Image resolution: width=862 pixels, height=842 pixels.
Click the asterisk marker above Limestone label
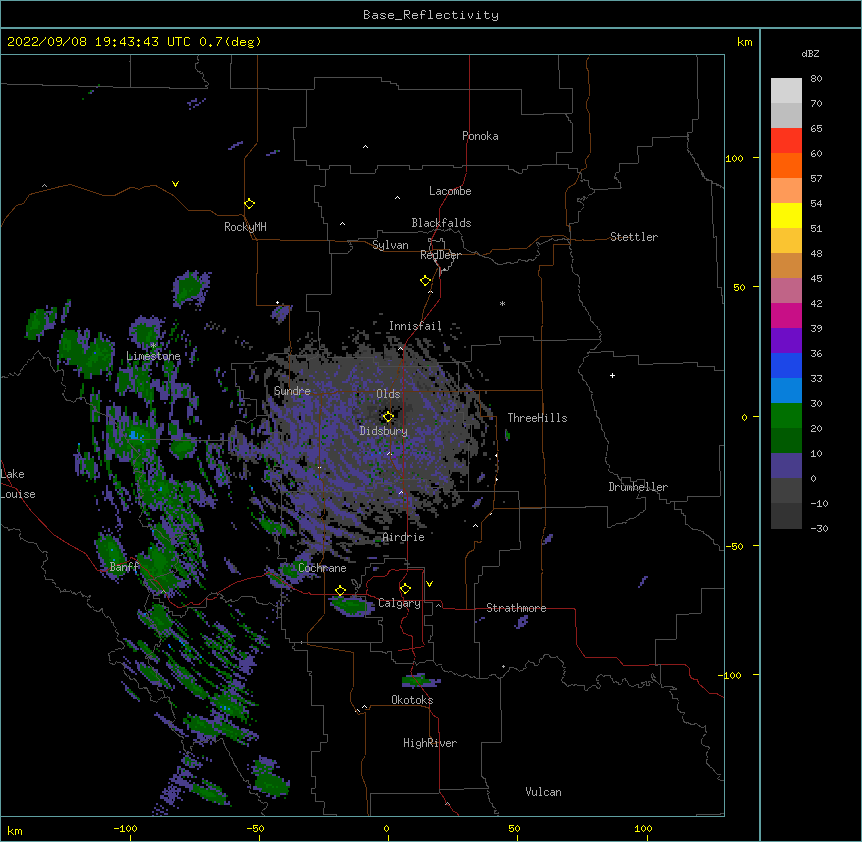[x=153, y=346]
